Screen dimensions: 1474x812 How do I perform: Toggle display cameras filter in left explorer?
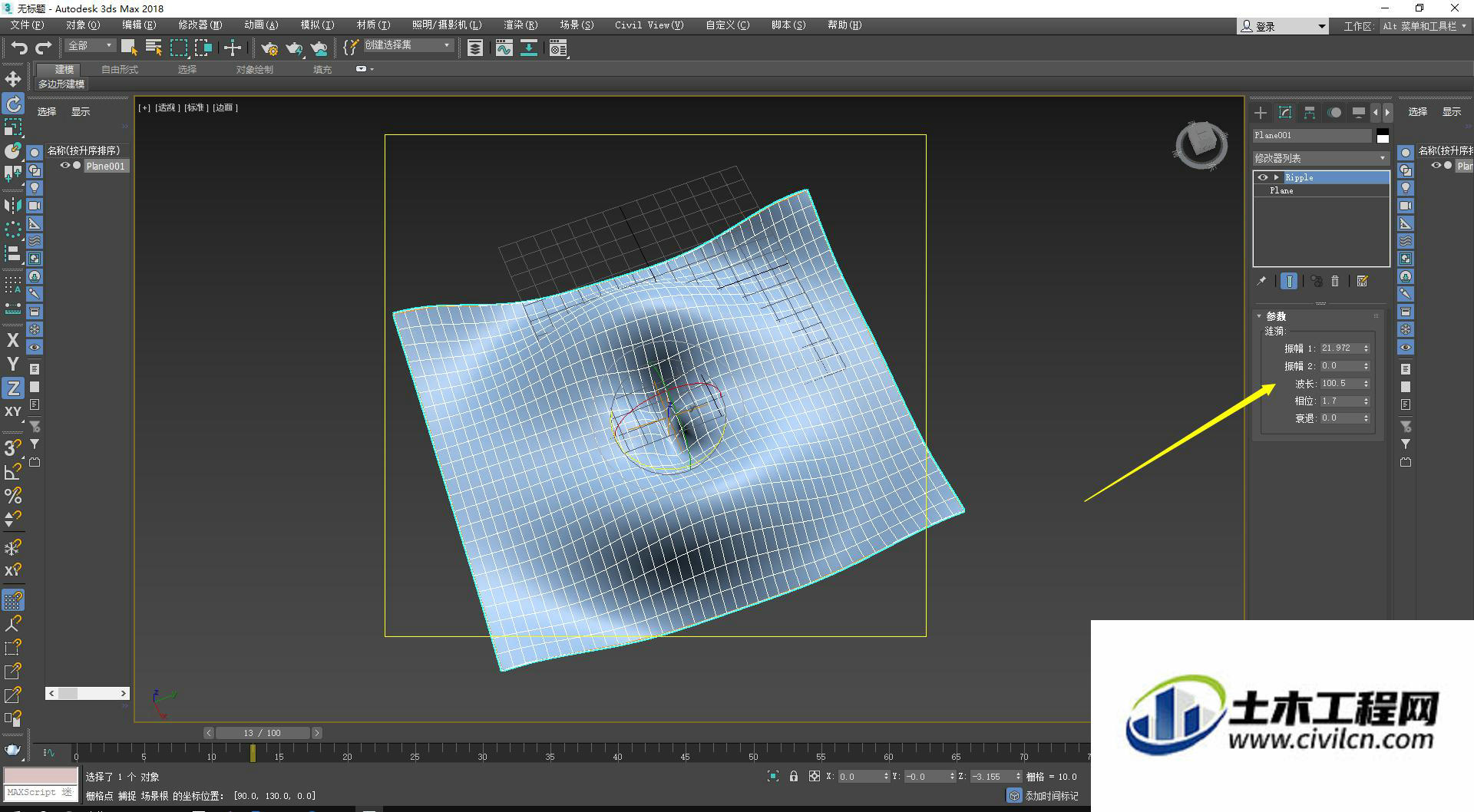pos(35,206)
